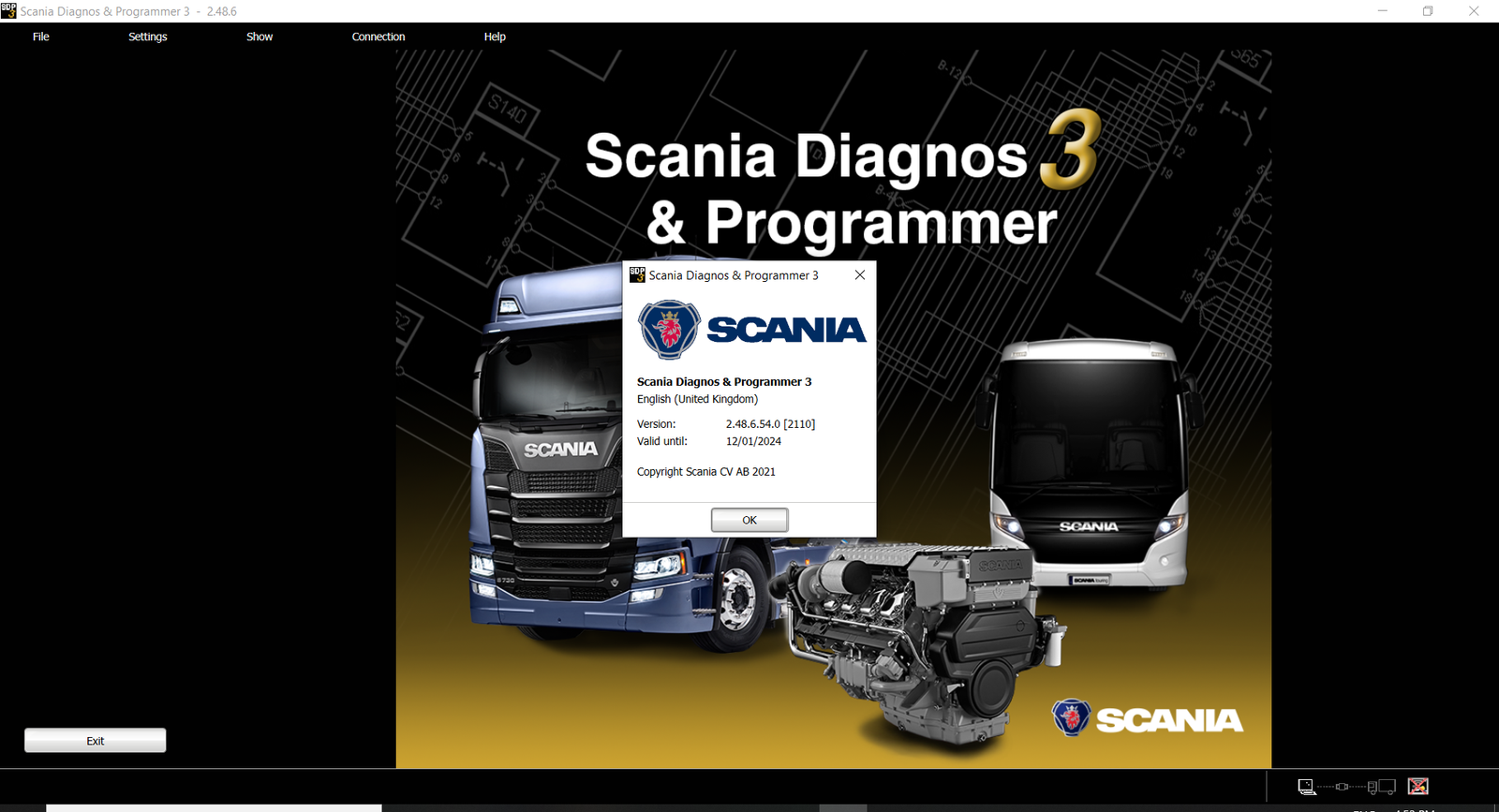Click the SDP3 icon in the dialog title bar
Screen dimensions: 1499x812
[637, 274]
